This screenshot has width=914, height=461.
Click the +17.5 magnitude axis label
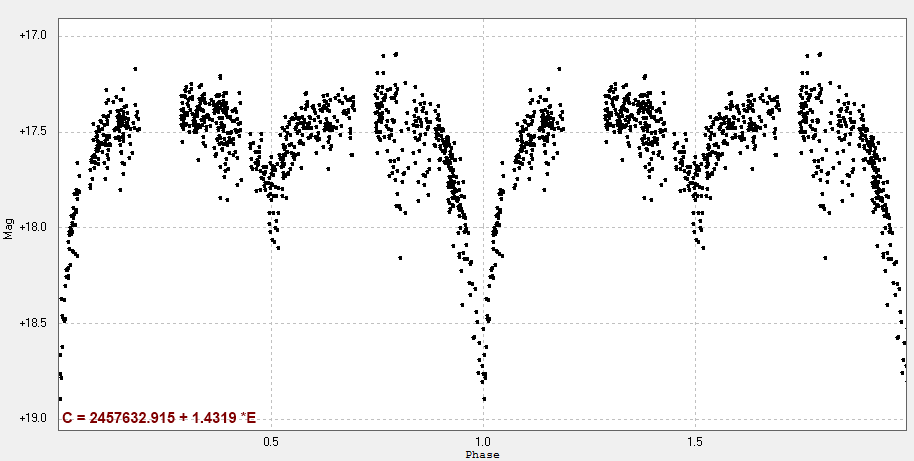[x=32, y=132]
